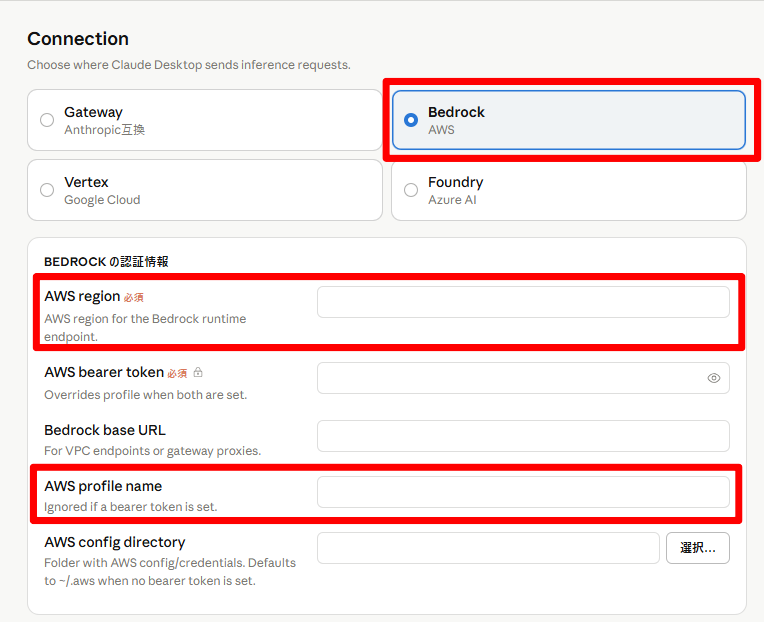Viewport: 764px width, 622px height.
Task: Choose the Foundry Azure AI radio option
Action: point(569,190)
